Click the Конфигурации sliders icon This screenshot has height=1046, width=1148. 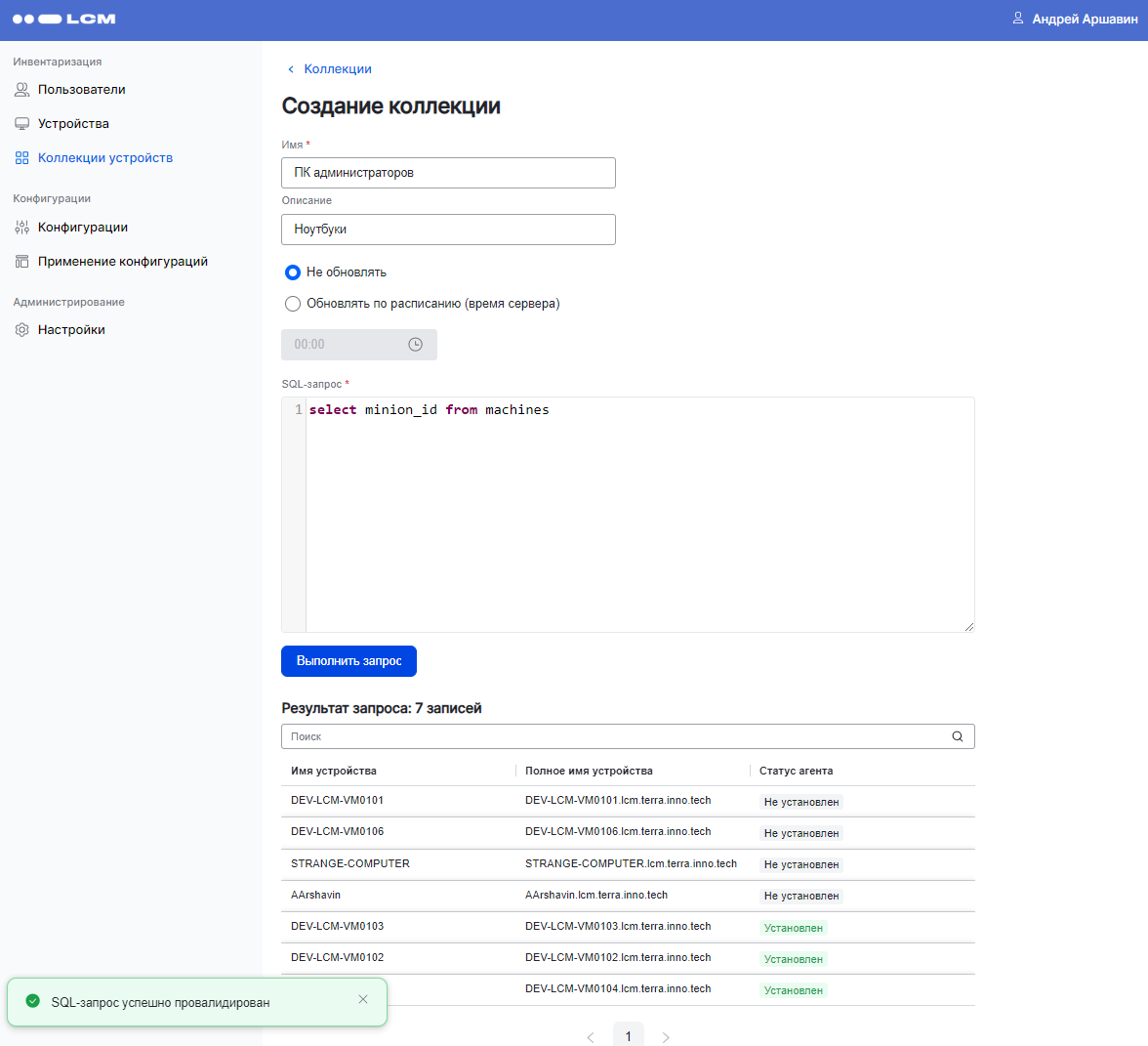21,228
